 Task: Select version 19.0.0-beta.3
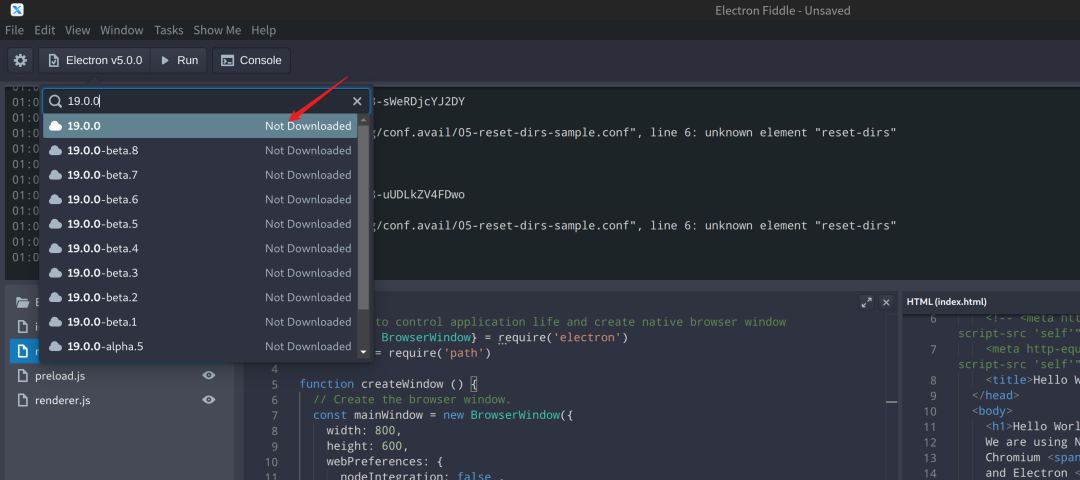click(200, 273)
